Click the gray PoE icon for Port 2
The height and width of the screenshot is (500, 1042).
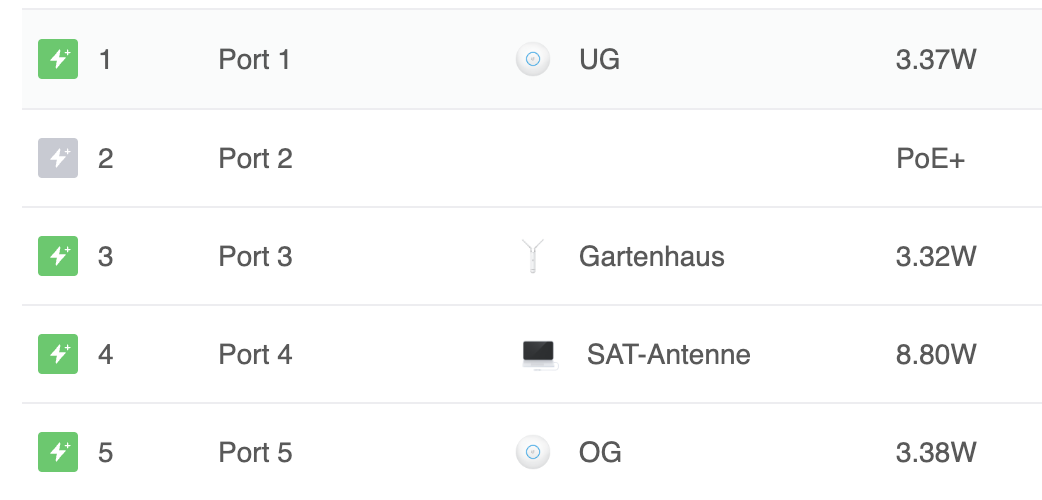tap(57, 158)
